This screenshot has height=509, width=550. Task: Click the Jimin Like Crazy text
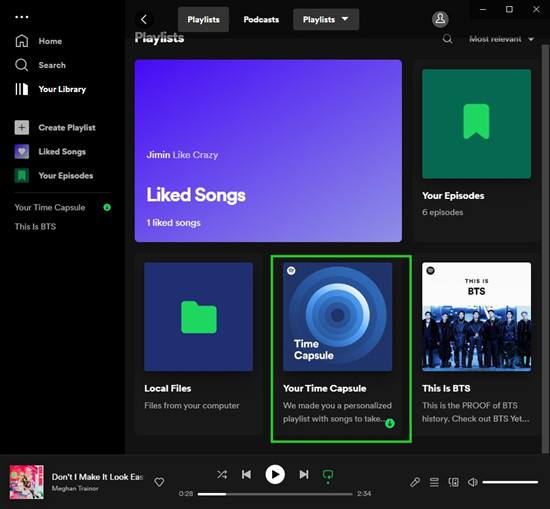(182, 155)
